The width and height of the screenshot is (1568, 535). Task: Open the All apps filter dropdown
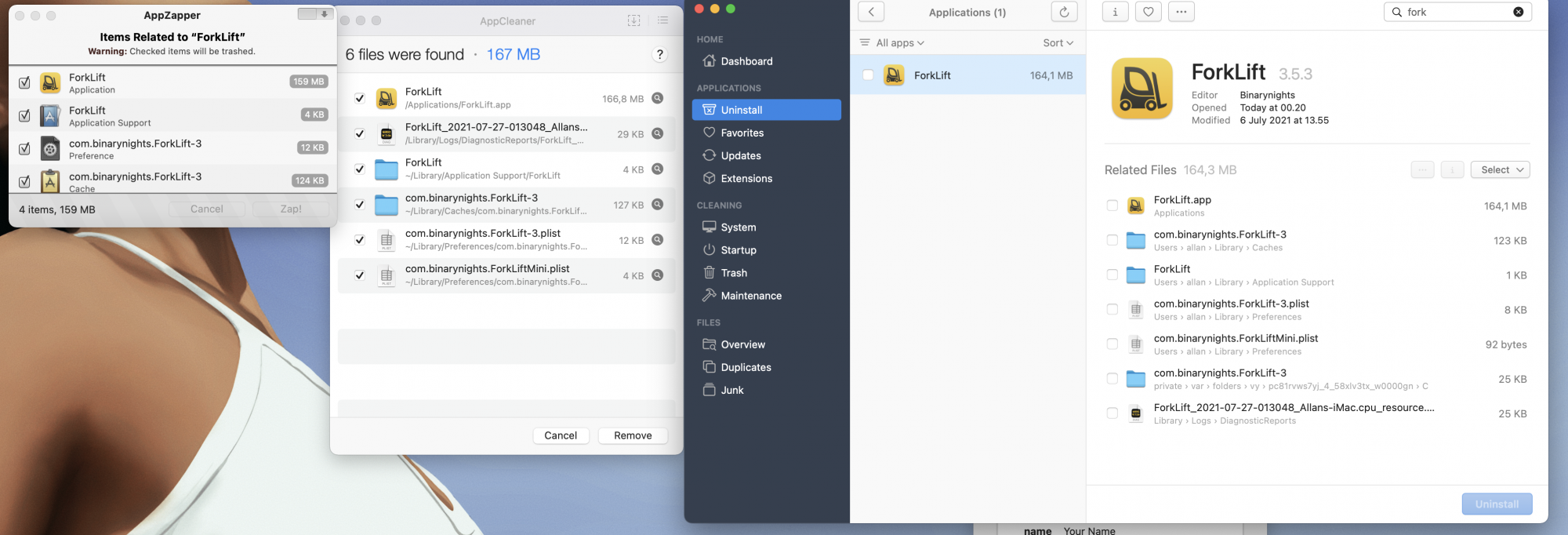pyautogui.click(x=893, y=42)
